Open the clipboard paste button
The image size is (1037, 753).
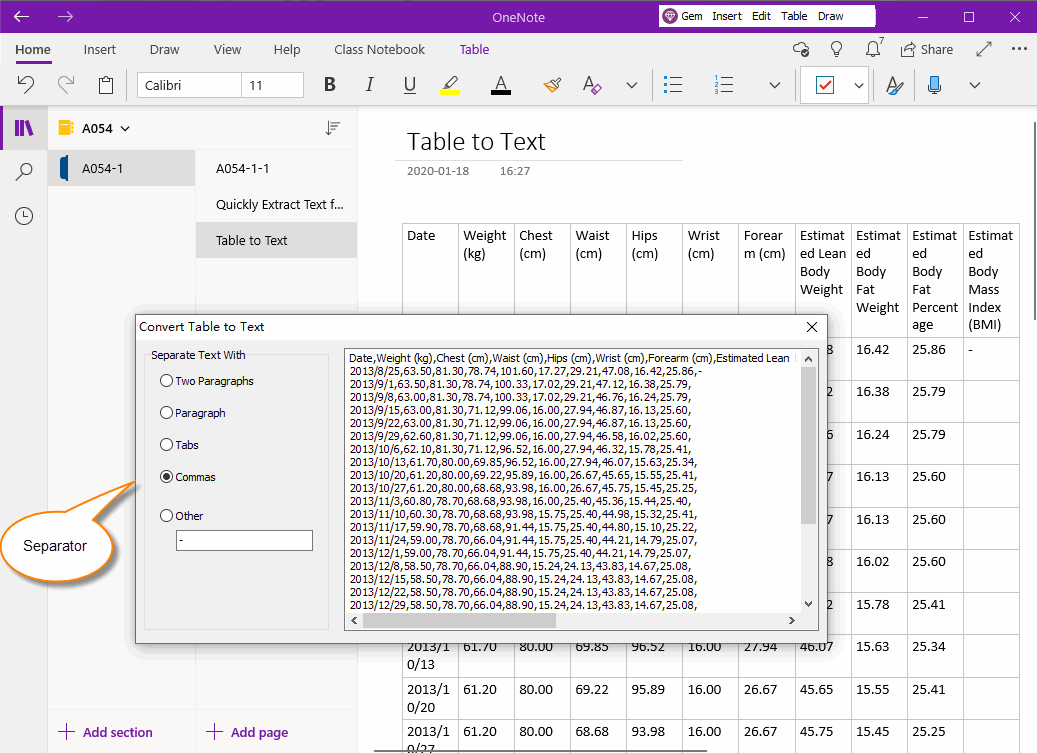pyautogui.click(x=106, y=85)
